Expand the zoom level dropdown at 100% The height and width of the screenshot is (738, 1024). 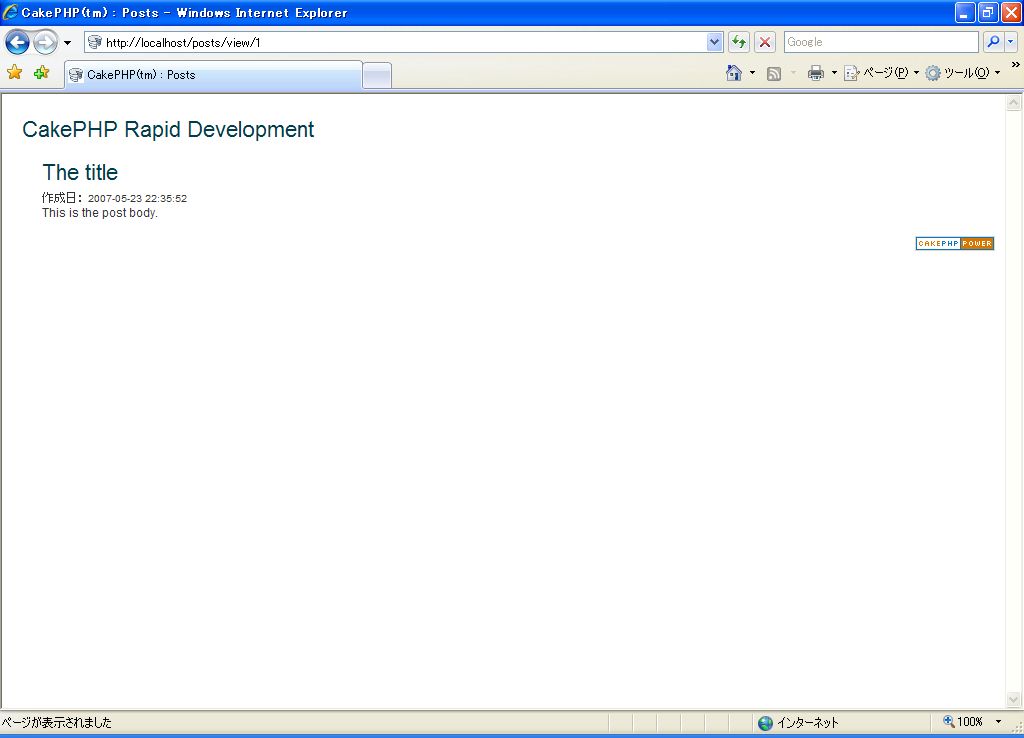(998, 722)
